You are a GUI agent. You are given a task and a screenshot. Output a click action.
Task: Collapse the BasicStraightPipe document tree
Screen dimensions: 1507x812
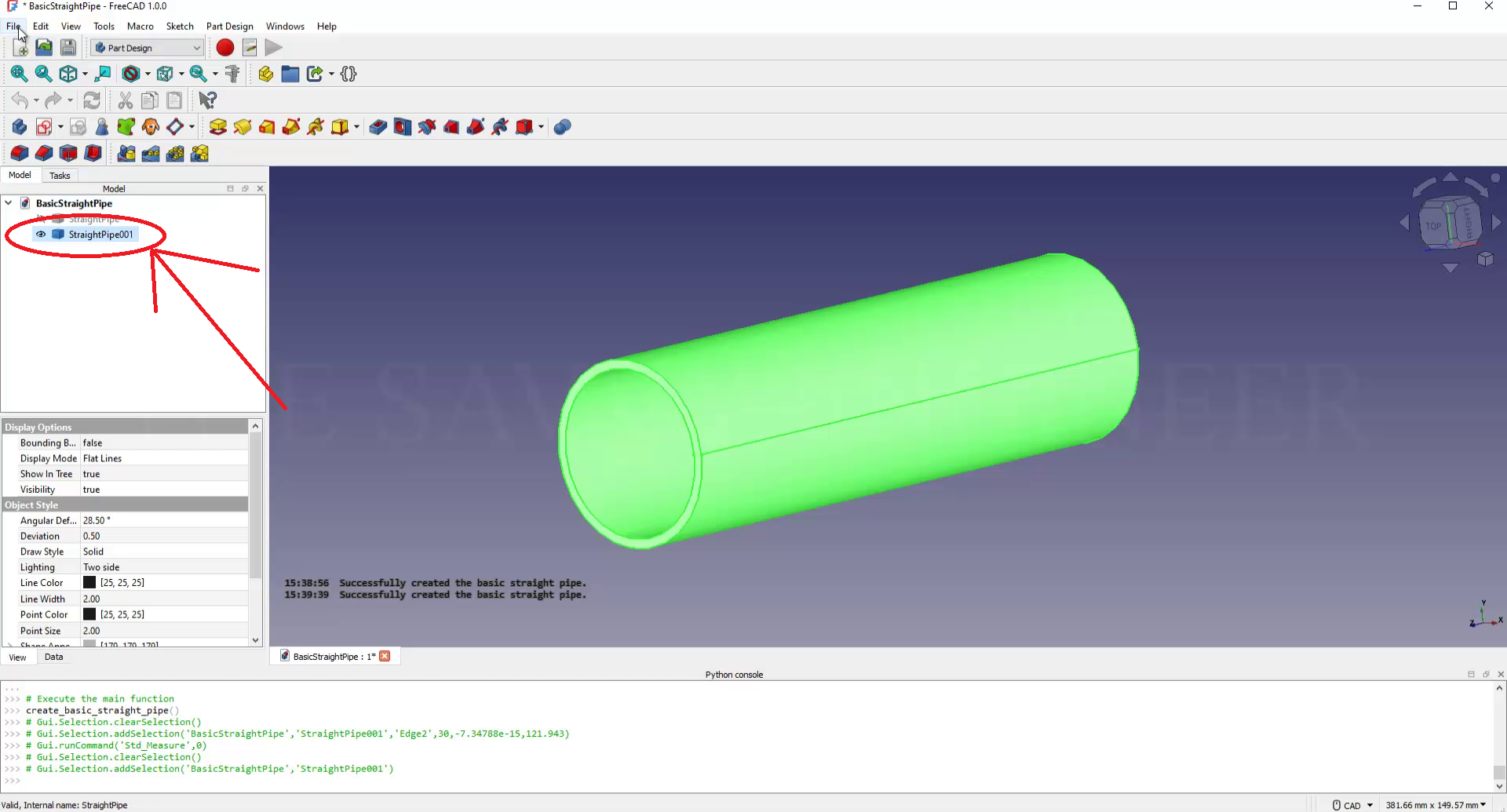pos(9,203)
